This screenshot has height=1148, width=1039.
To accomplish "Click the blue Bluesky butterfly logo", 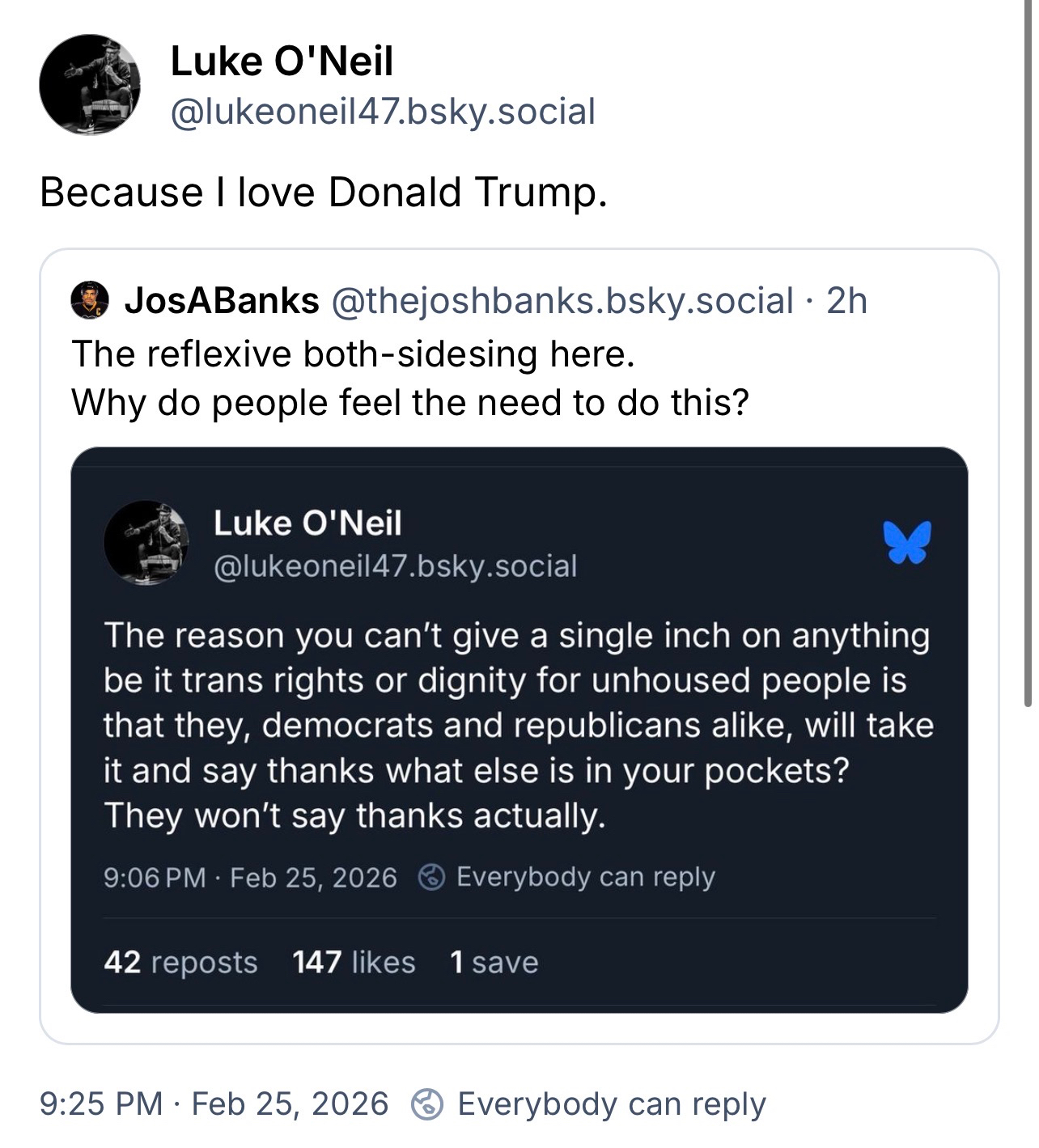I will (x=906, y=541).
